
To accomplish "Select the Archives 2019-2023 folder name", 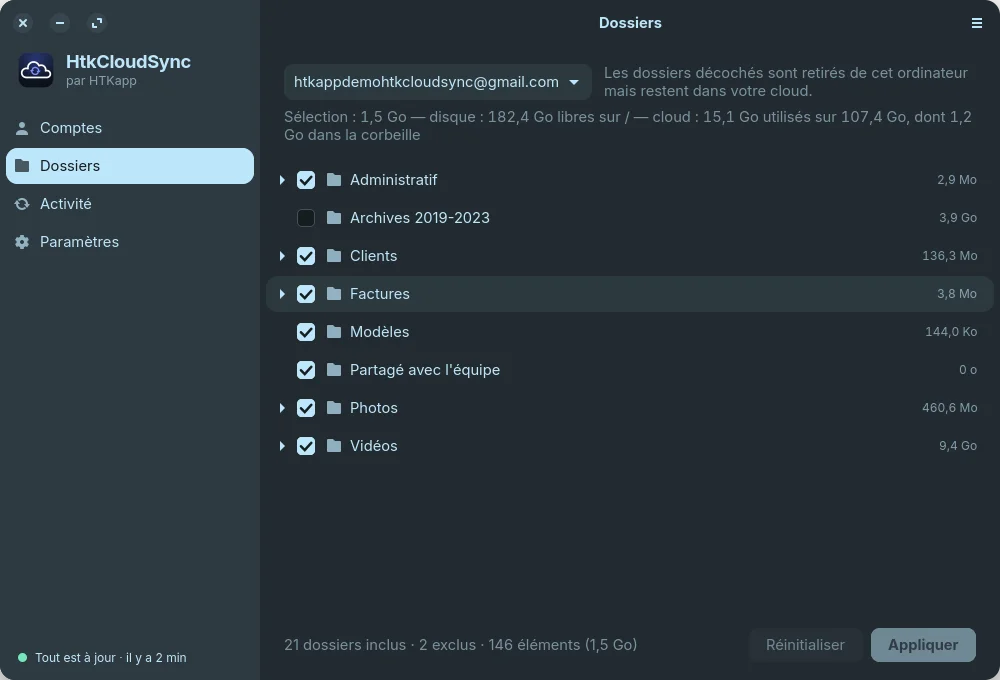I will [x=420, y=218].
